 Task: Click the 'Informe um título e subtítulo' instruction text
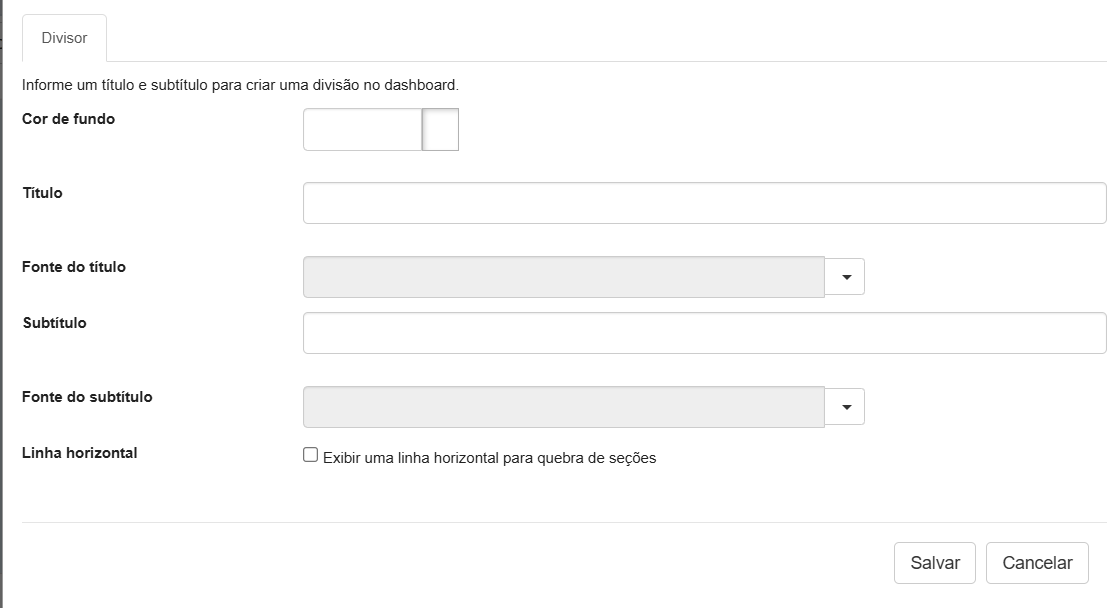pos(240,85)
